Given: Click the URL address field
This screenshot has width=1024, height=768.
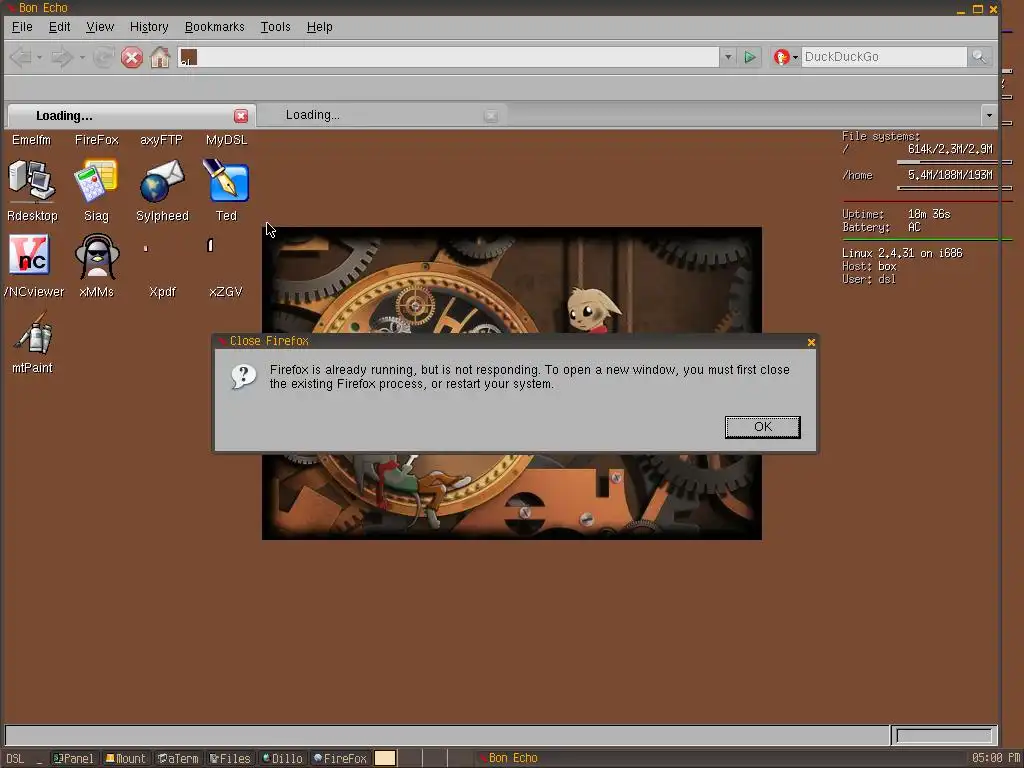Looking at the screenshot, I should pyautogui.click(x=449, y=57).
